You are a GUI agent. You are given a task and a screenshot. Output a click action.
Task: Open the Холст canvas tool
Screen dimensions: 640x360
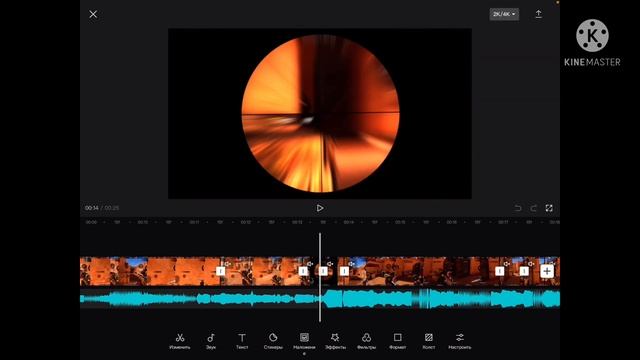429,341
